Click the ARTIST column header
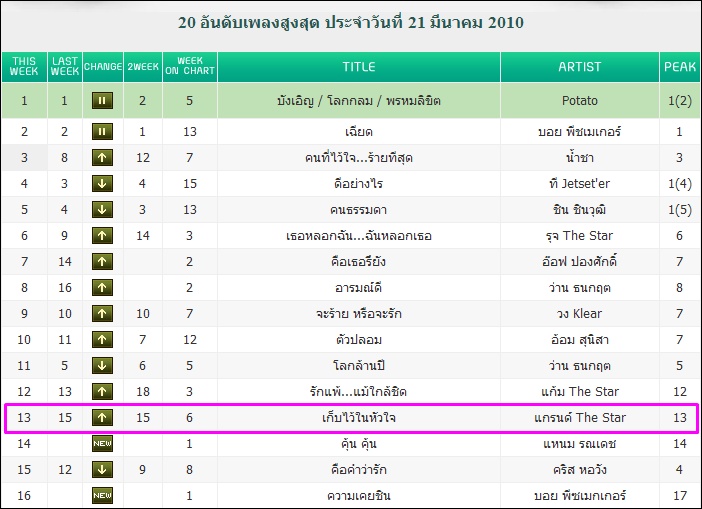Viewport: 702px width, 509px height. point(579,67)
